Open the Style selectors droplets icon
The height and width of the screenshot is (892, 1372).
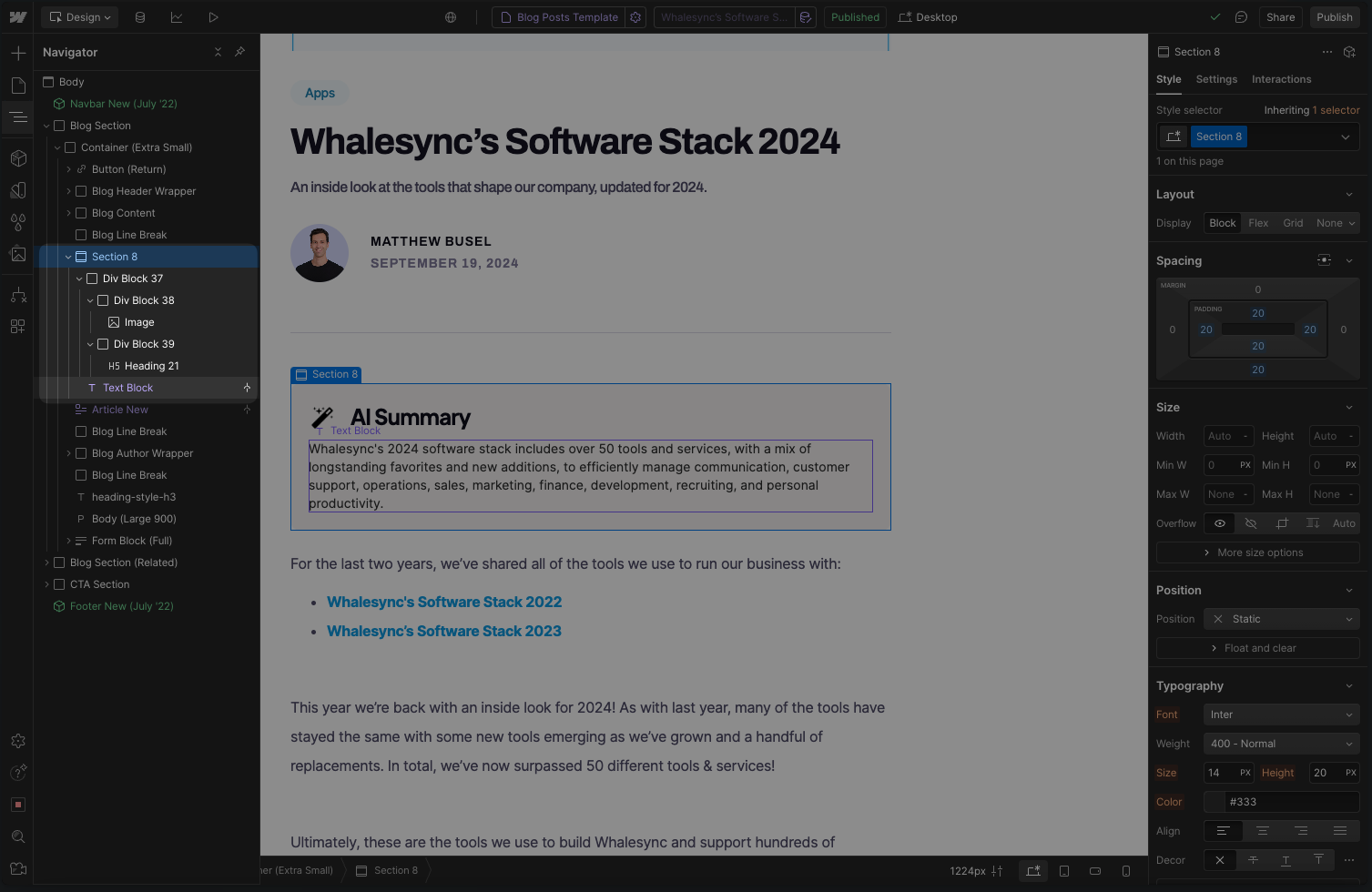[x=18, y=222]
